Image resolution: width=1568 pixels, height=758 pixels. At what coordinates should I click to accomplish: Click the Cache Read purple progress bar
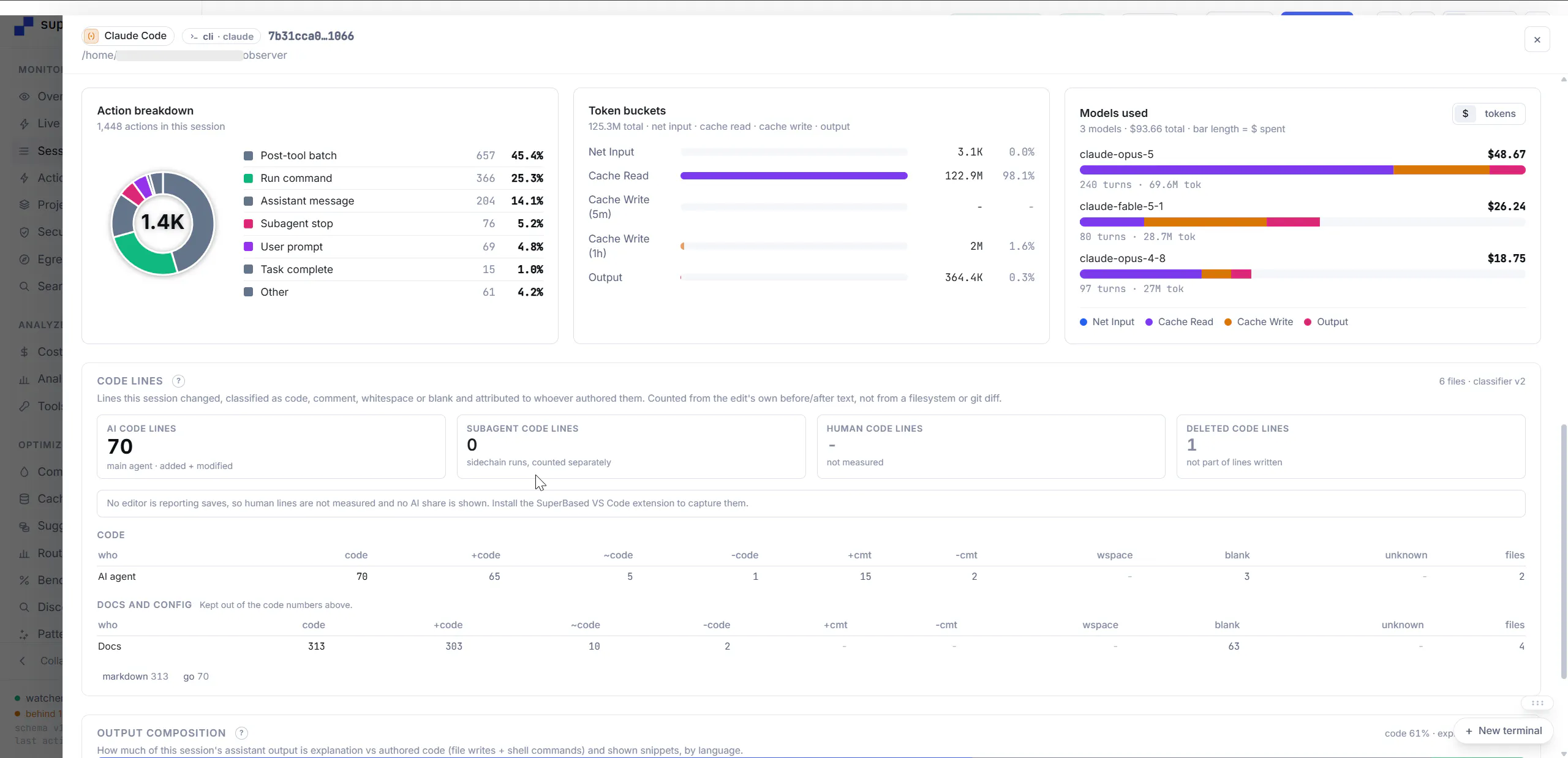794,176
